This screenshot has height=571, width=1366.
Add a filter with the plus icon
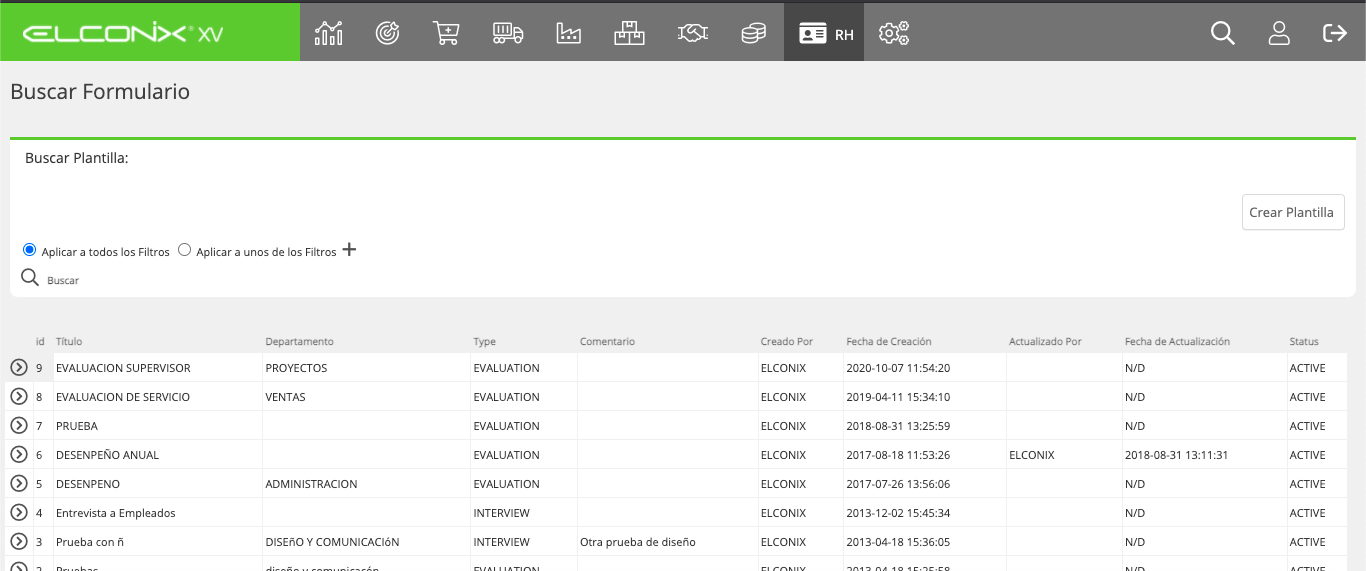coord(349,250)
